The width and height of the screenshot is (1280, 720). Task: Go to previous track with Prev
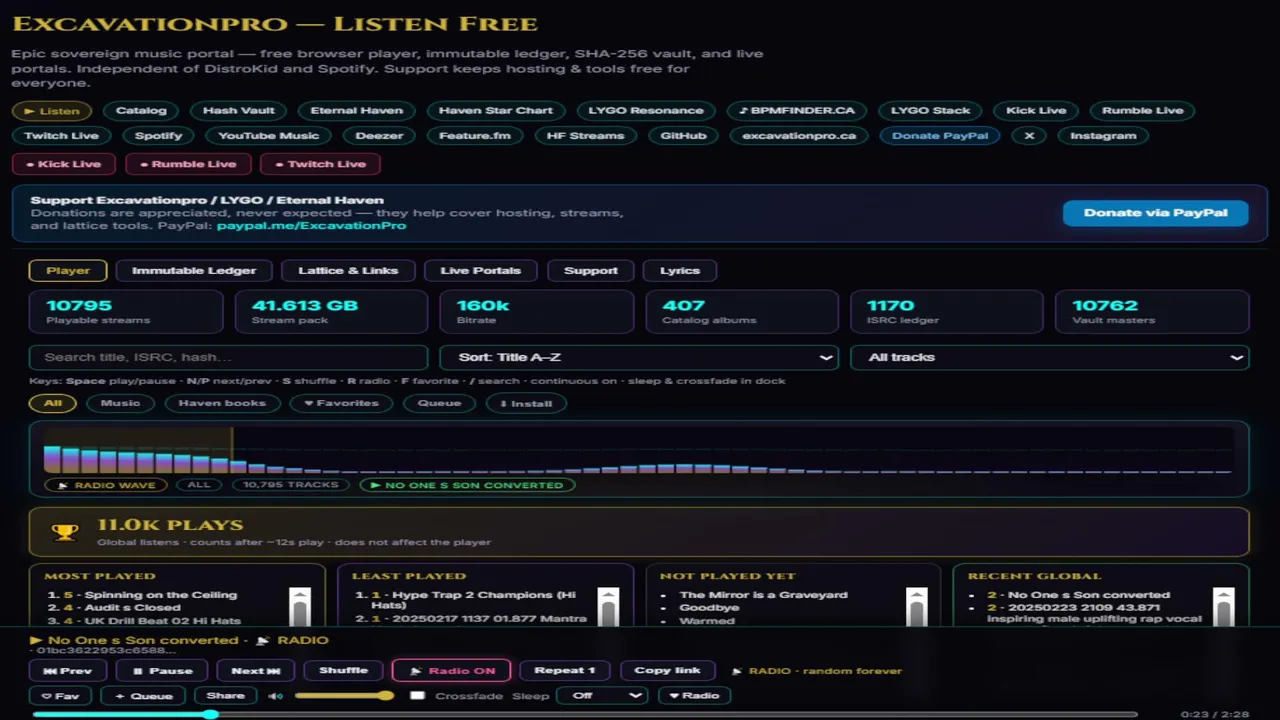point(68,671)
